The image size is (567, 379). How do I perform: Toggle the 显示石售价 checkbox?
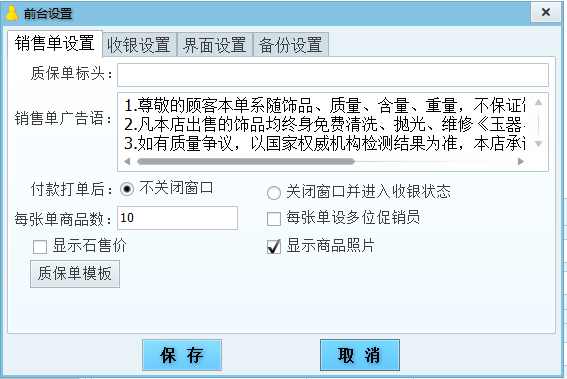coord(40,247)
